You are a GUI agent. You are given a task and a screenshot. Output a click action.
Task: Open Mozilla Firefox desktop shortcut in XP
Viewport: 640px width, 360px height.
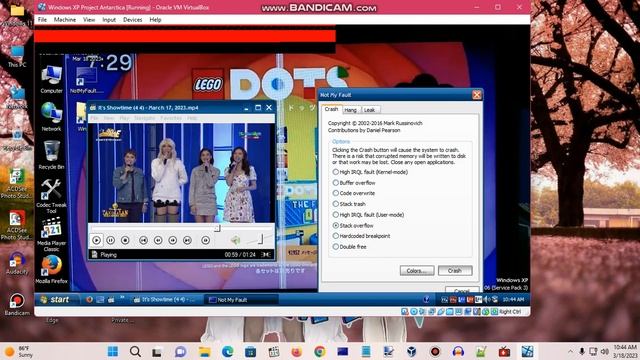tap(51, 269)
